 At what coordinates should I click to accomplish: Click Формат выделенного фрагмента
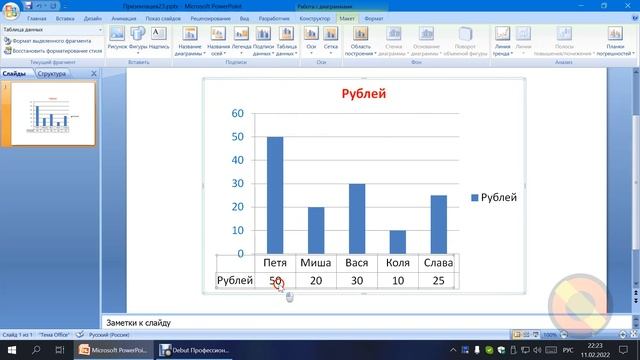[x=47, y=41]
